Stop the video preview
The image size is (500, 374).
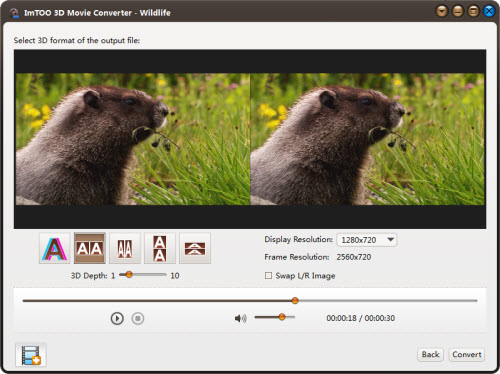138,318
